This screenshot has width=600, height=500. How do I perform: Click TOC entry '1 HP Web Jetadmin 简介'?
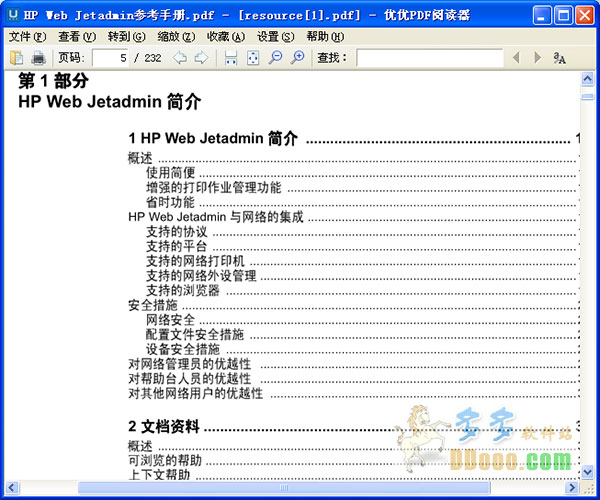(x=213, y=138)
